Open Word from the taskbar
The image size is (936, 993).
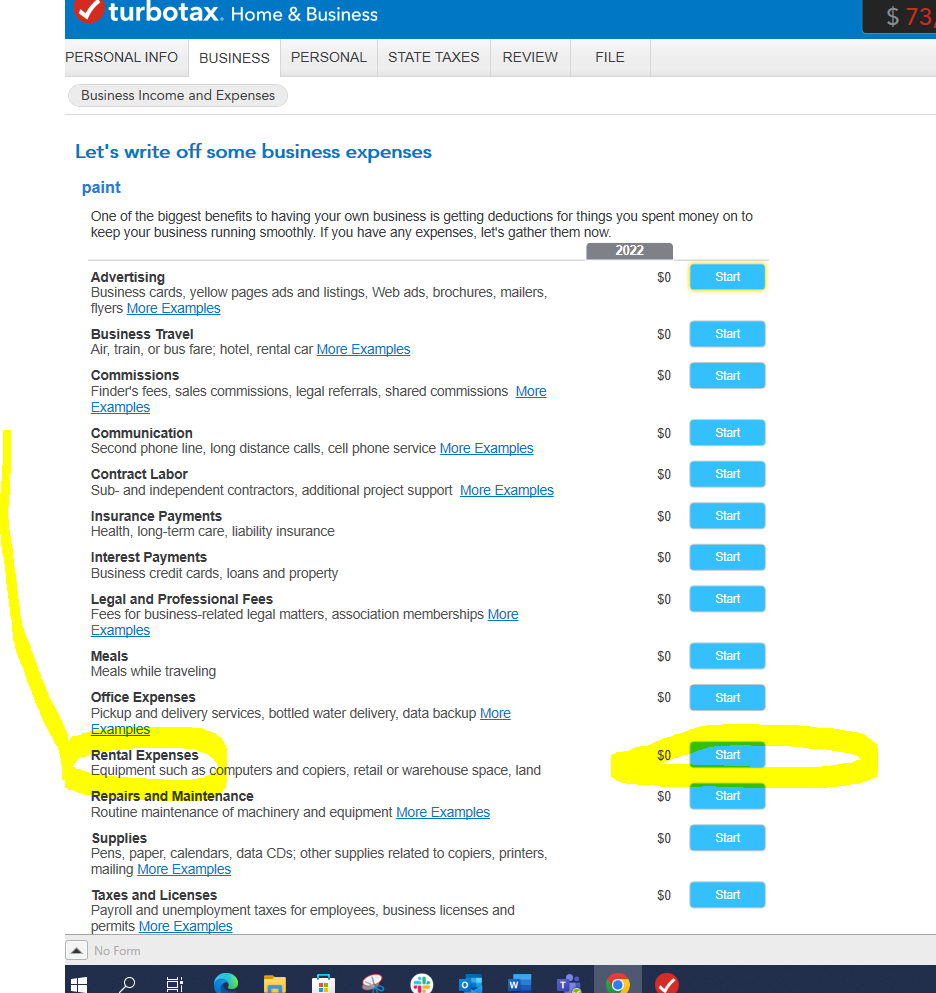[519, 984]
